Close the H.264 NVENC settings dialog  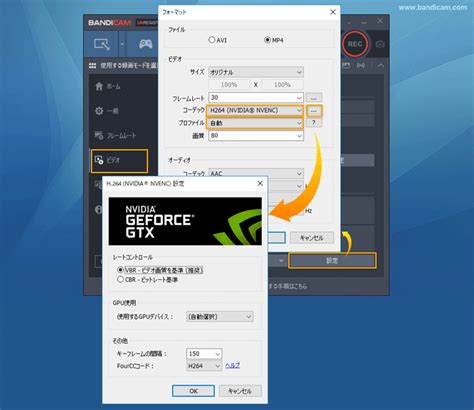point(260,183)
